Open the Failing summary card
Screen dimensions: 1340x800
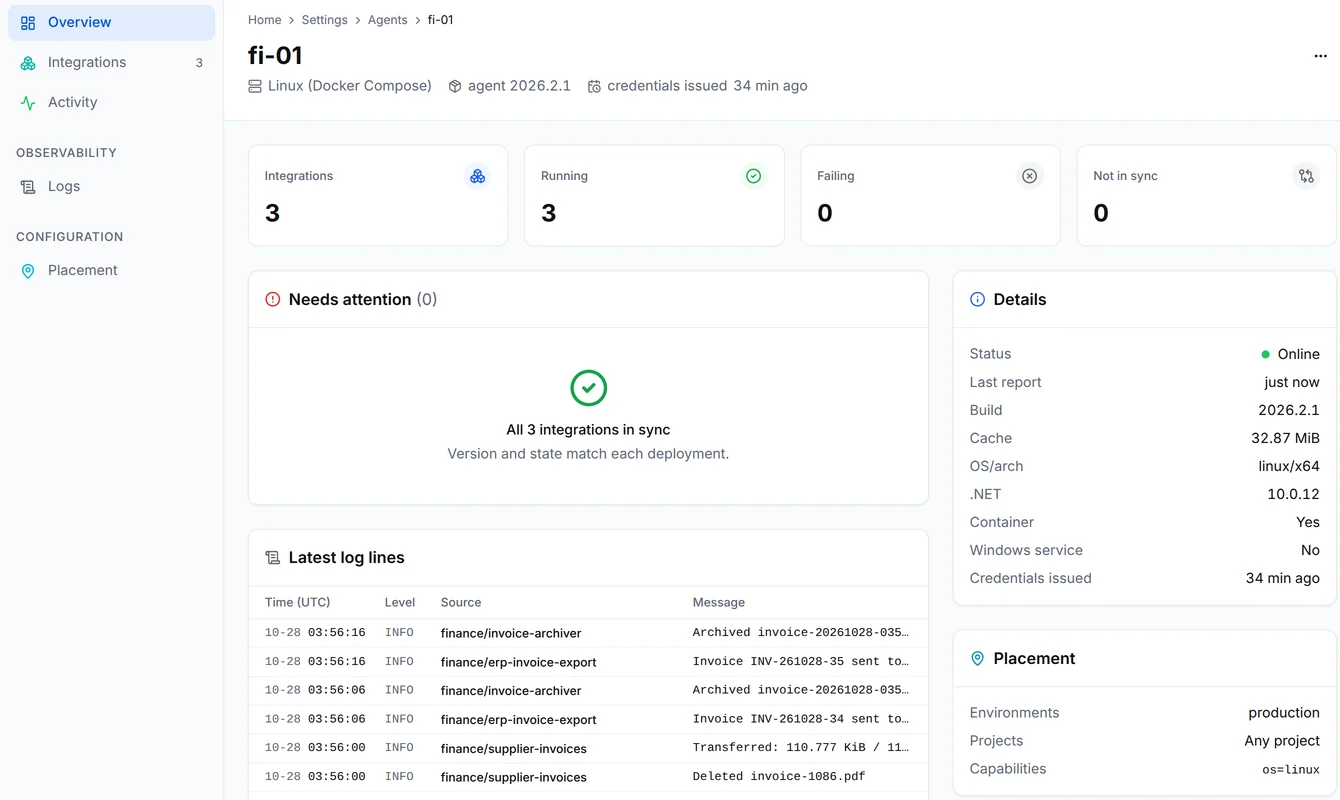click(x=930, y=196)
